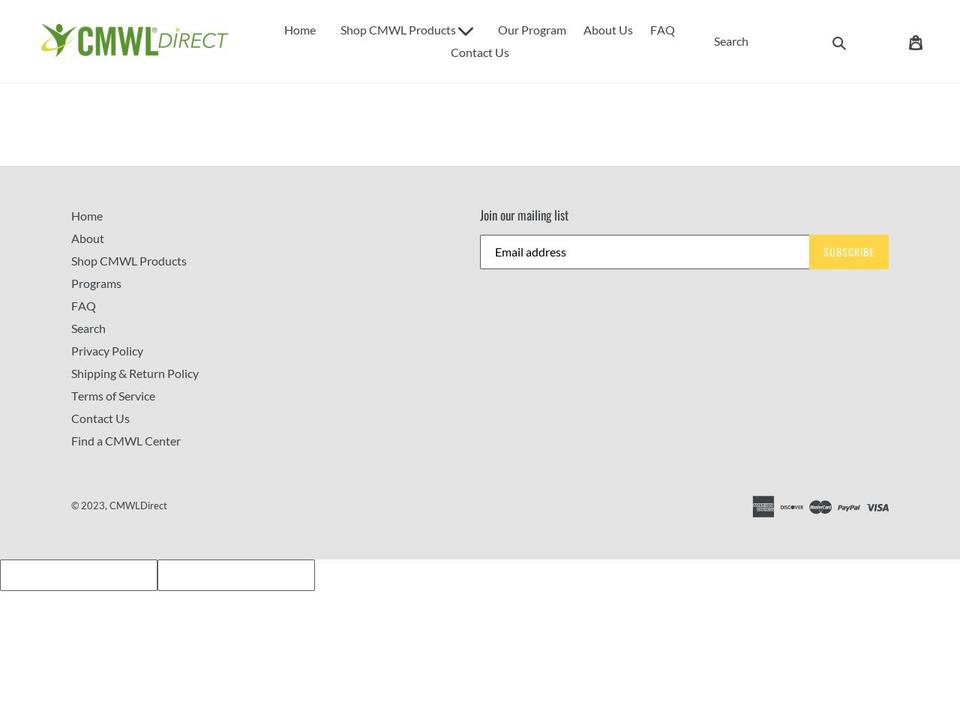Open FAQ in top navigation
Image resolution: width=960 pixels, height=720 pixels.
point(662,31)
